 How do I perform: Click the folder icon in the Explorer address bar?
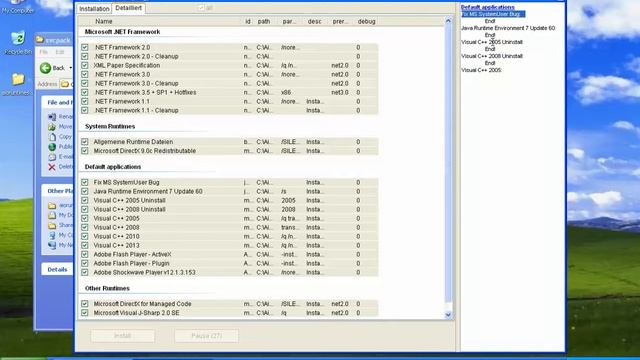pyautogui.click(x=64, y=84)
